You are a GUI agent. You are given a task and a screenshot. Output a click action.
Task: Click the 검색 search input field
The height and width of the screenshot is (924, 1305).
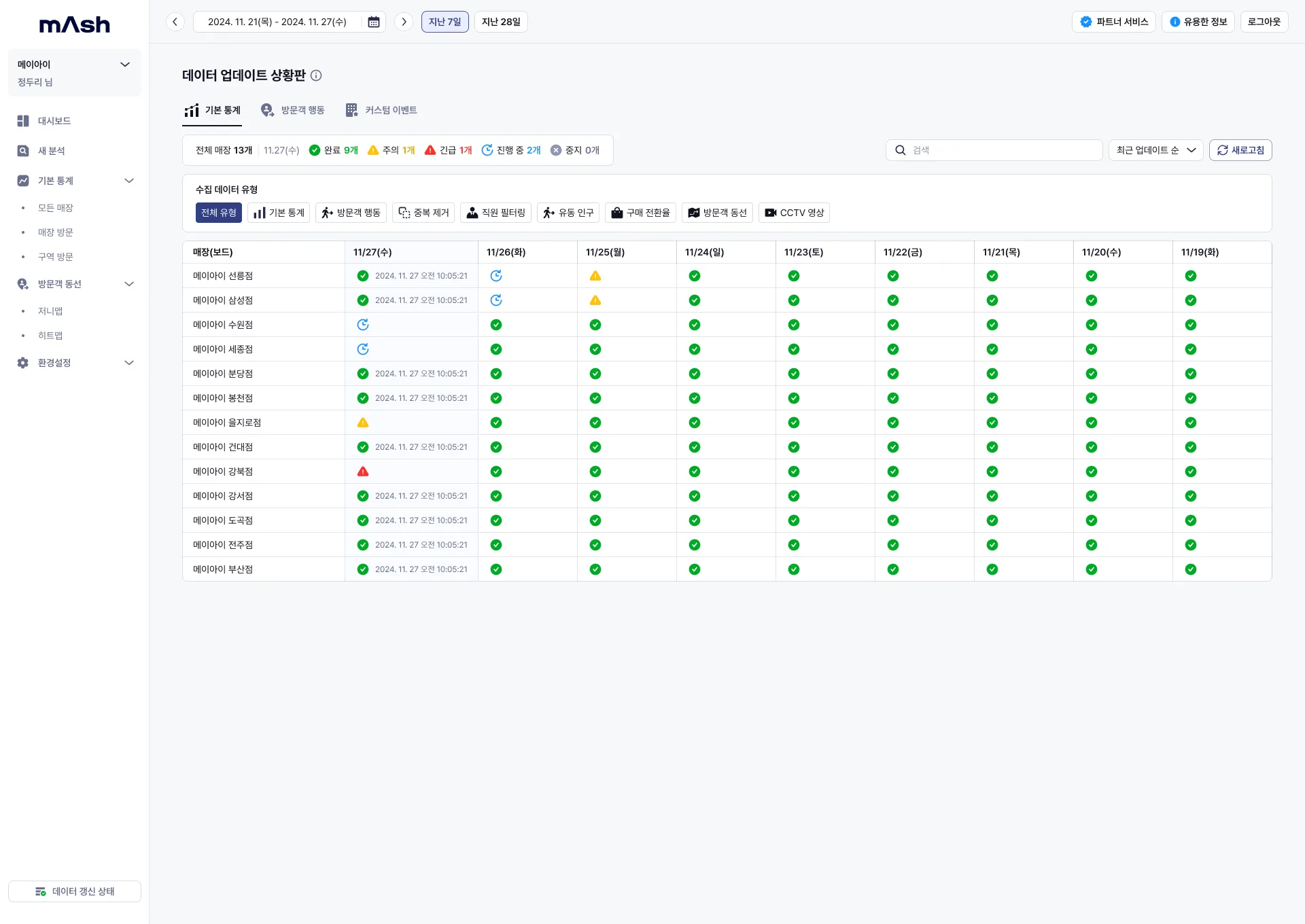[999, 150]
